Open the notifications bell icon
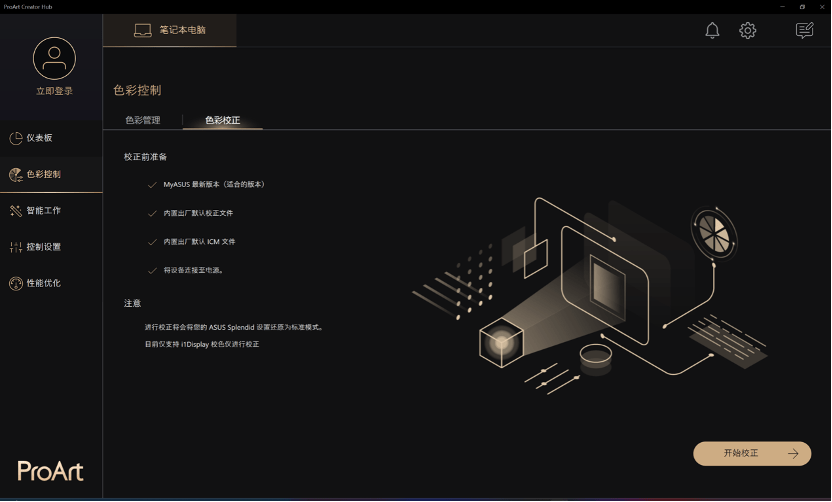 click(x=712, y=31)
